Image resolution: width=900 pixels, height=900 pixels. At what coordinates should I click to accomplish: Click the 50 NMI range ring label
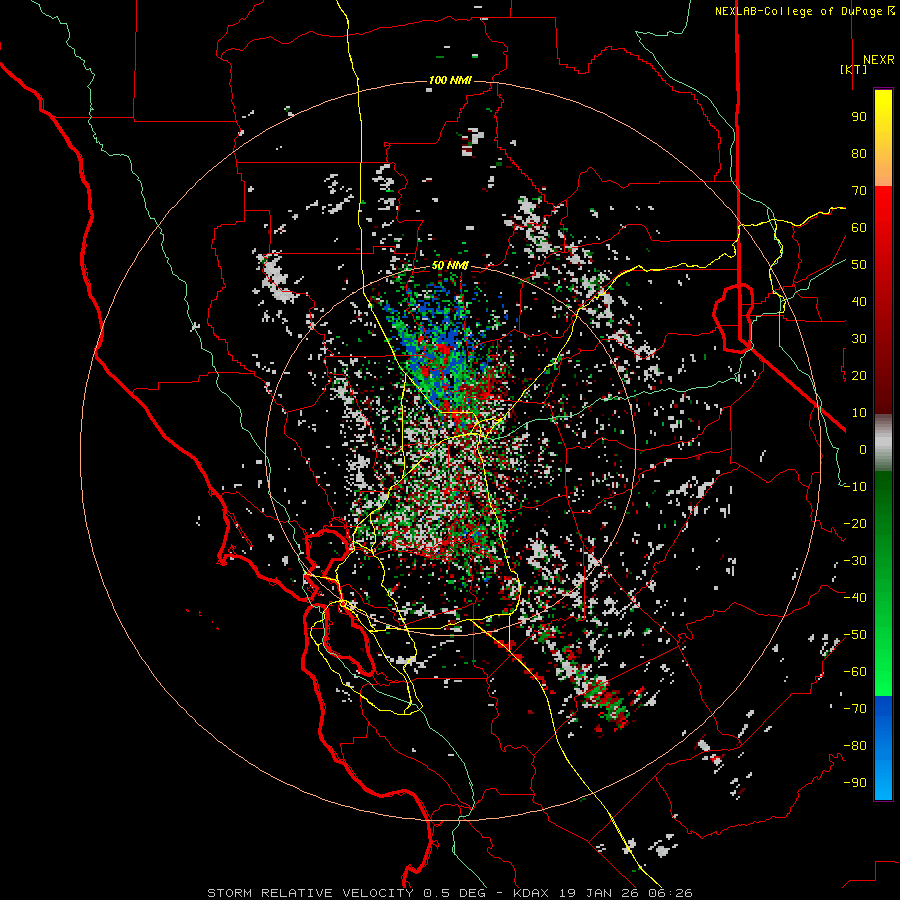450,265
